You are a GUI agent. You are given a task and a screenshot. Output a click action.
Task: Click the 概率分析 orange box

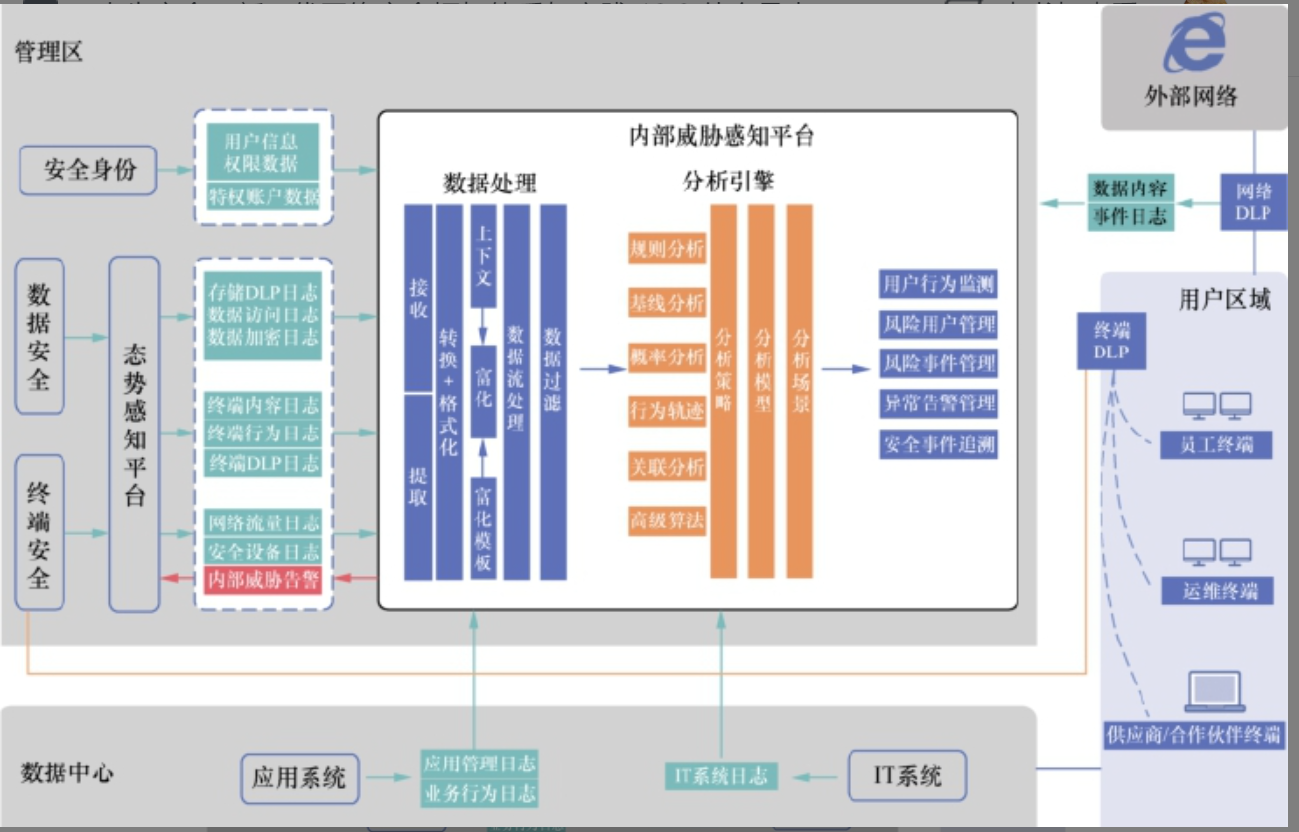coord(667,357)
